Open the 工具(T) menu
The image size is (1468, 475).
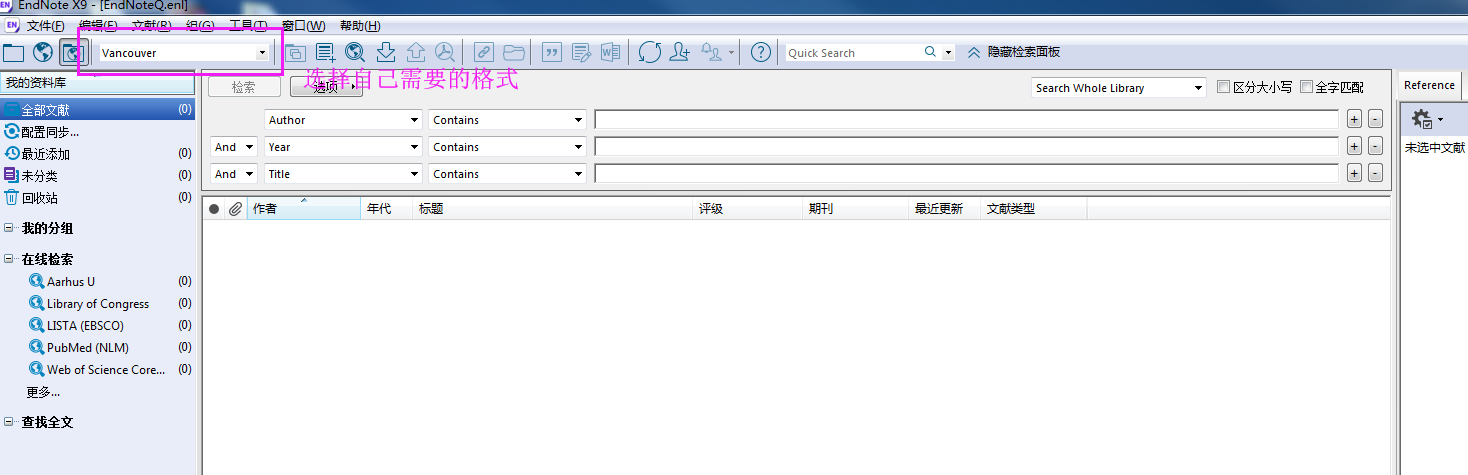pos(248,26)
